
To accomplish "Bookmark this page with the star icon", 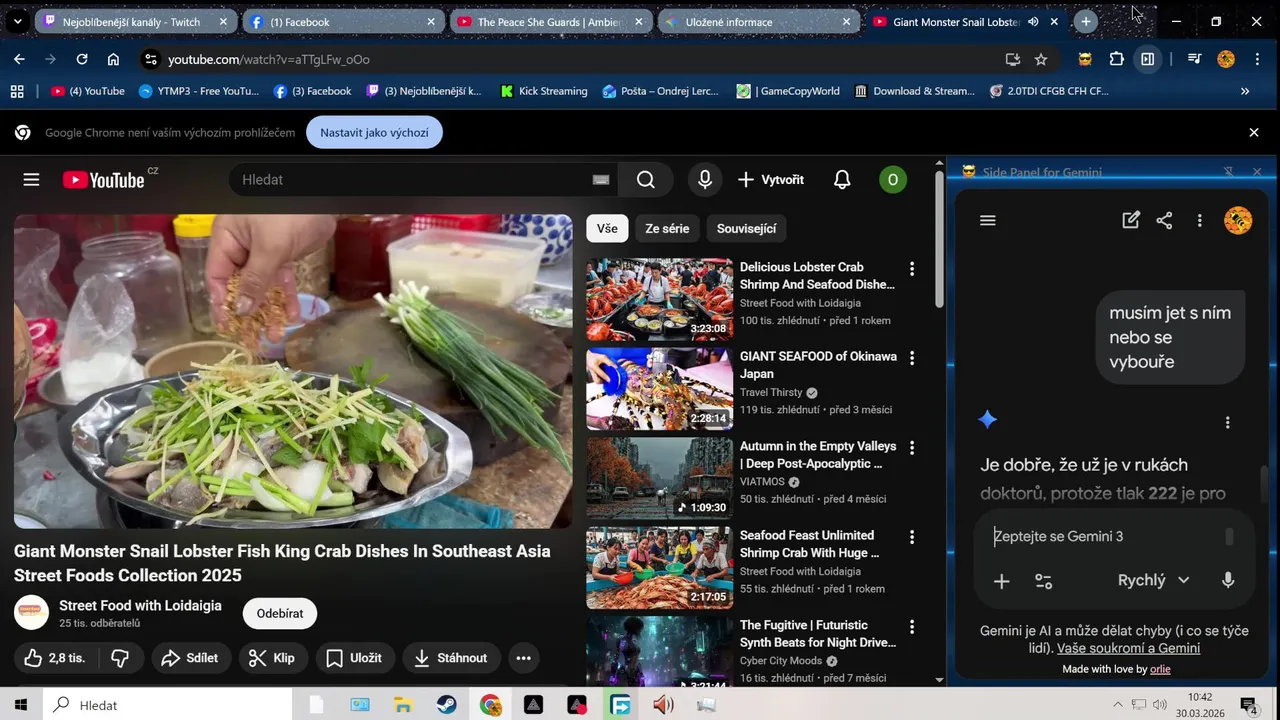I will [1041, 59].
